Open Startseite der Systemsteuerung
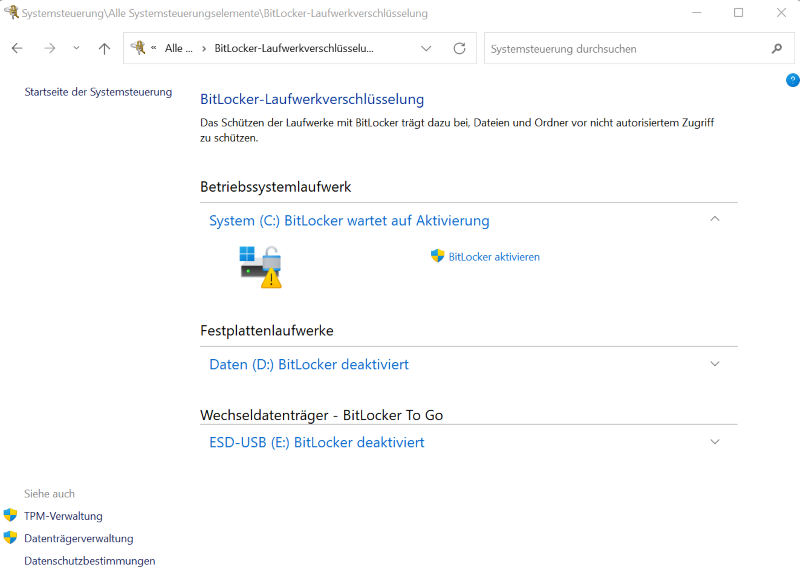The height and width of the screenshot is (579, 800). click(x=98, y=92)
